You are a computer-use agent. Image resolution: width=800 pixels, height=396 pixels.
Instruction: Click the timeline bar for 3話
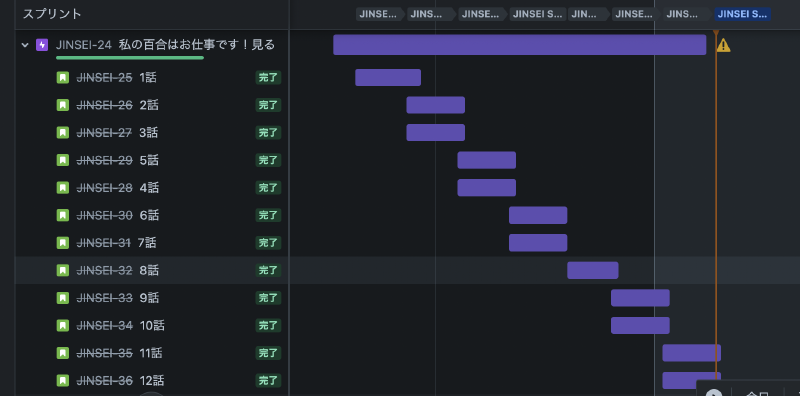(x=435, y=133)
